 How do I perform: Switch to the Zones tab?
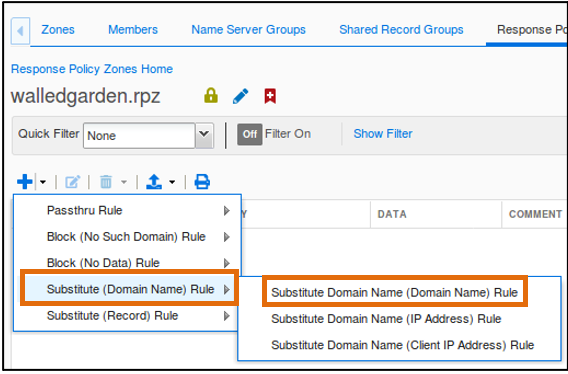click(58, 30)
